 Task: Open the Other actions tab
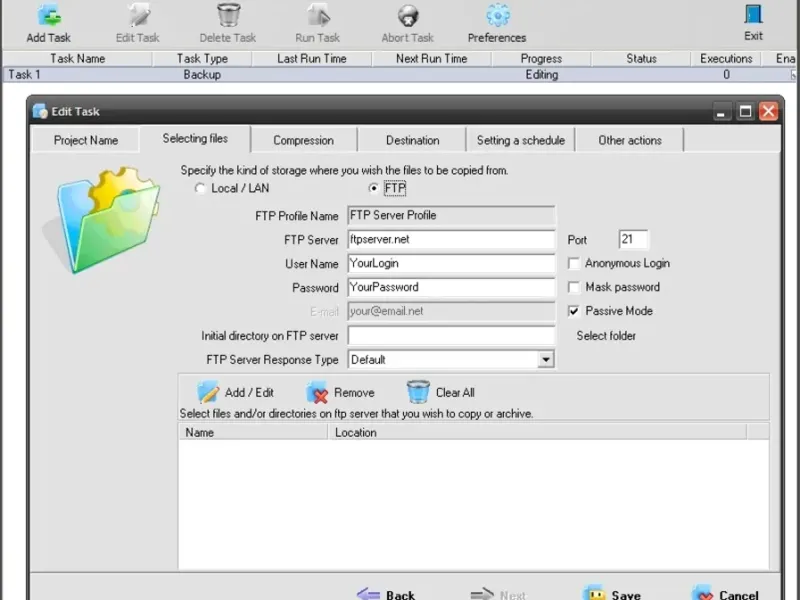click(630, 140)
